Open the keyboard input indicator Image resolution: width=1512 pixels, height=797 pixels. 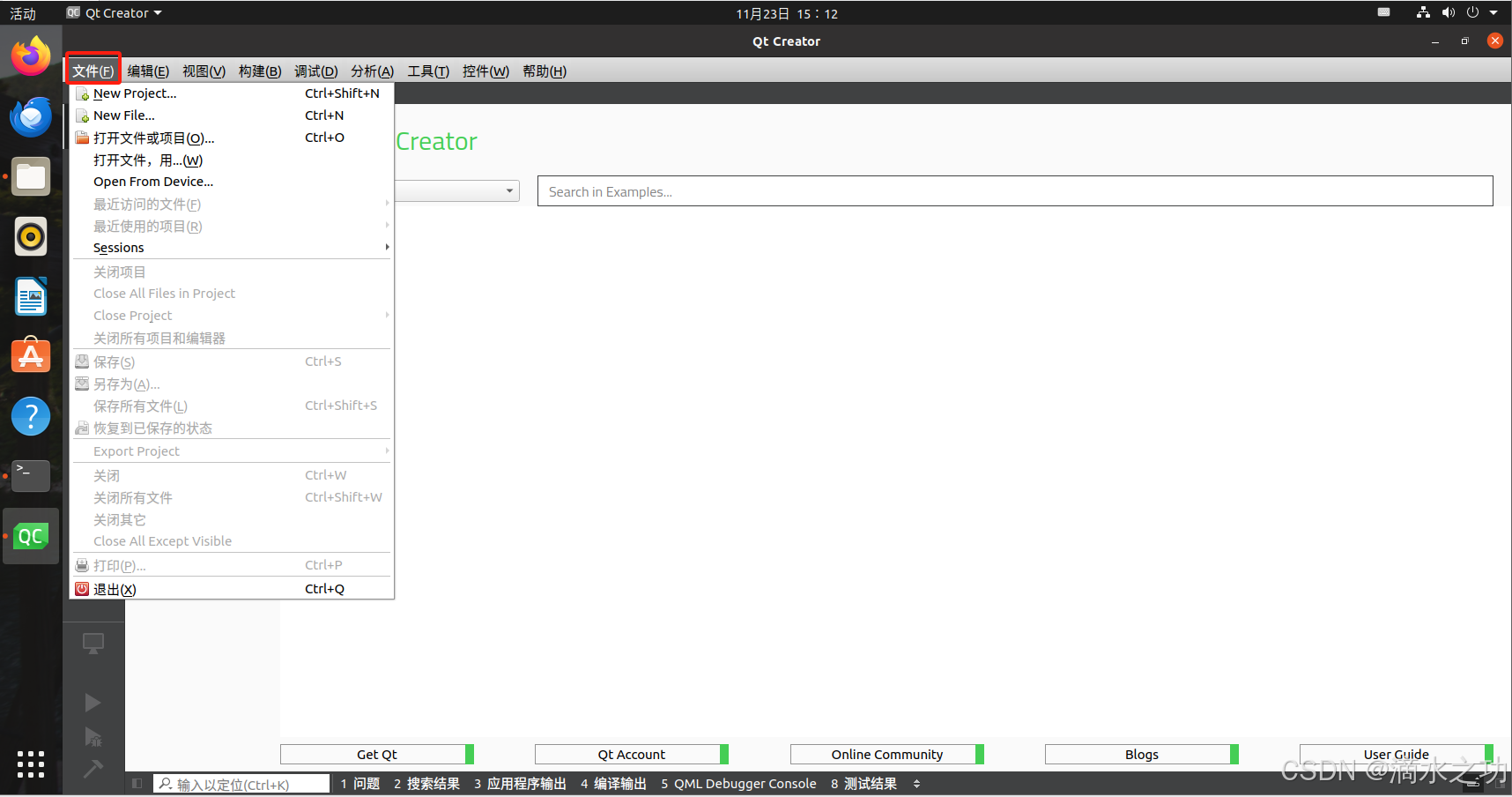pos(1384,12)
